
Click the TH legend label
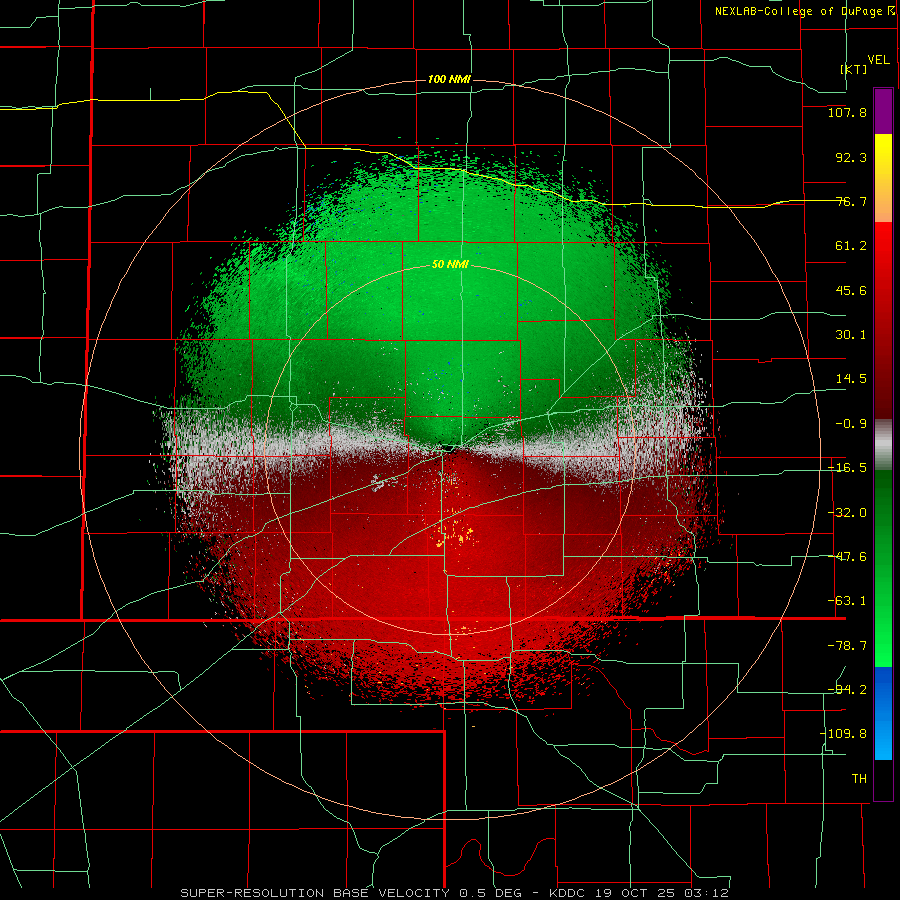tap(859, 778)
